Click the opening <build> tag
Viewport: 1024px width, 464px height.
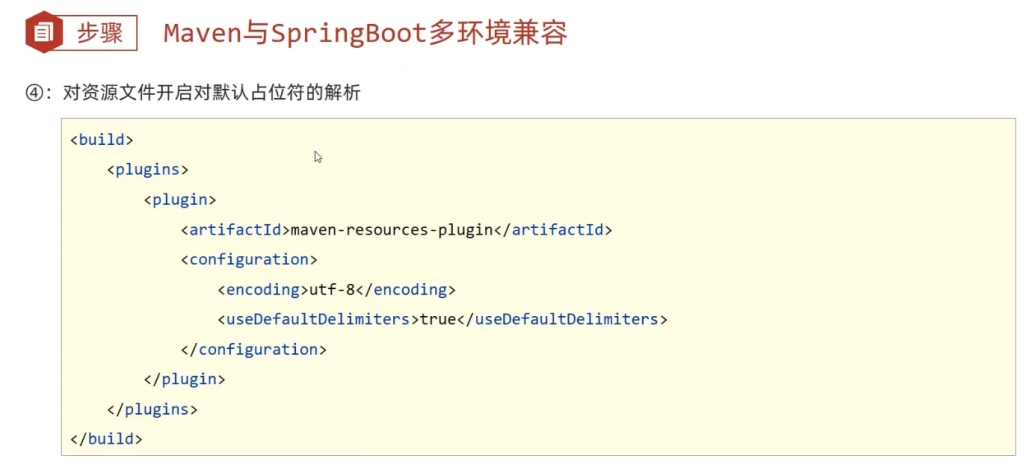tap(101, 139)
